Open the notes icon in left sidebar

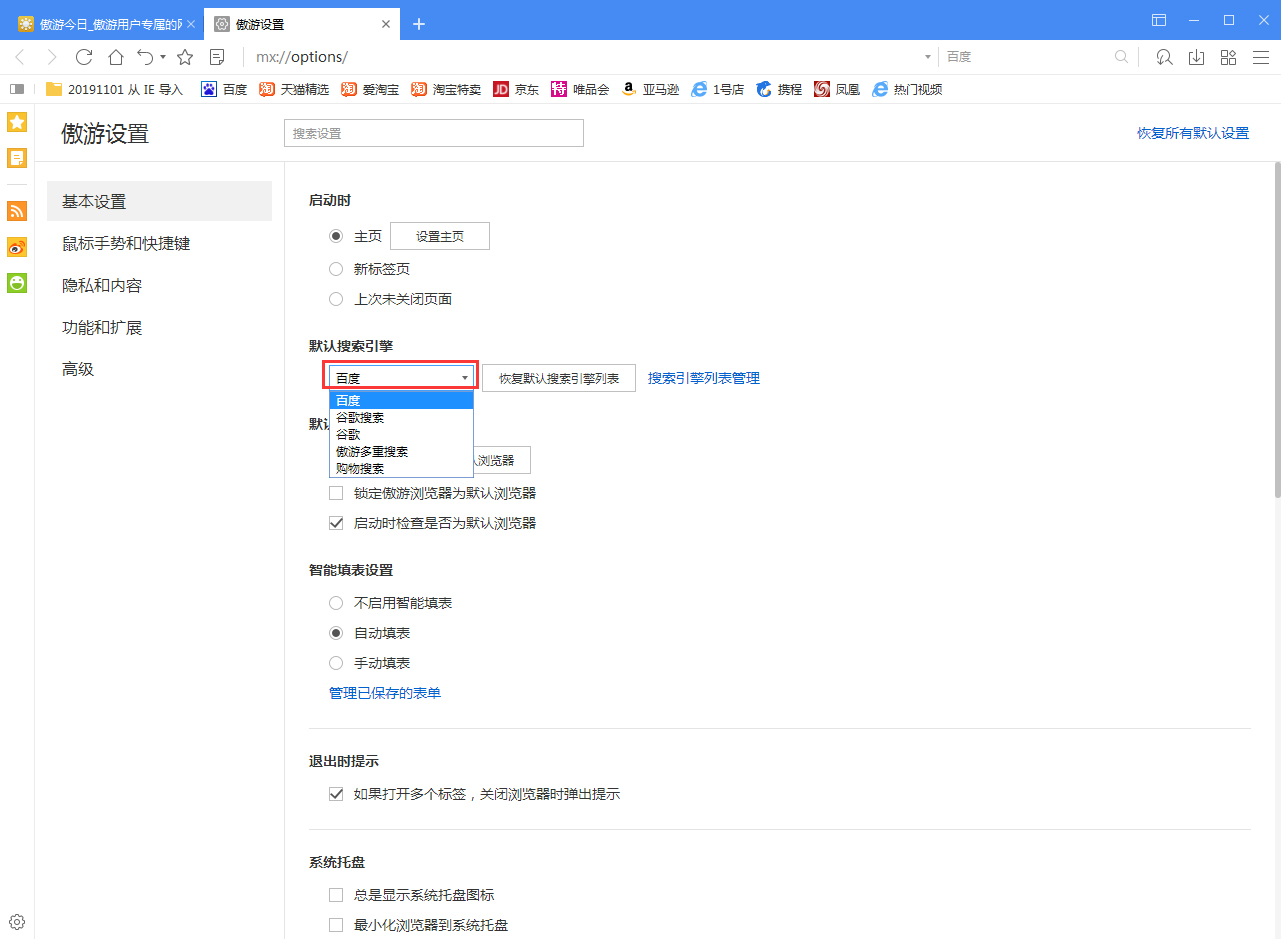pos(17,158)
